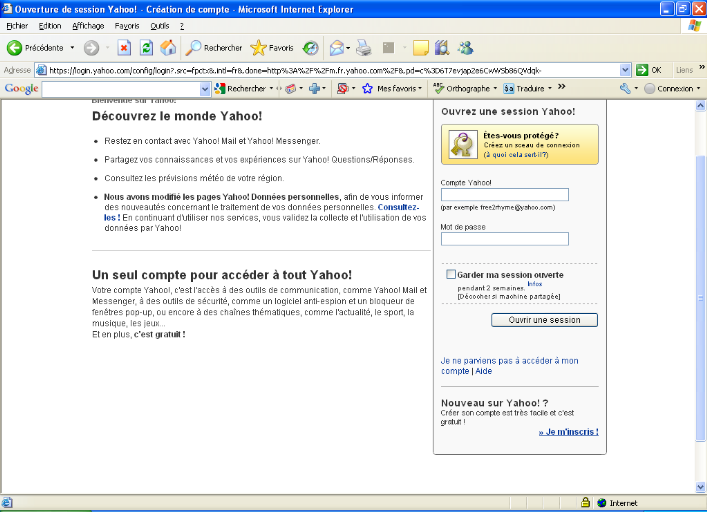Open the Favoris star in the toolbar
The height and width of the screenshot is (512, 707).
259,47
